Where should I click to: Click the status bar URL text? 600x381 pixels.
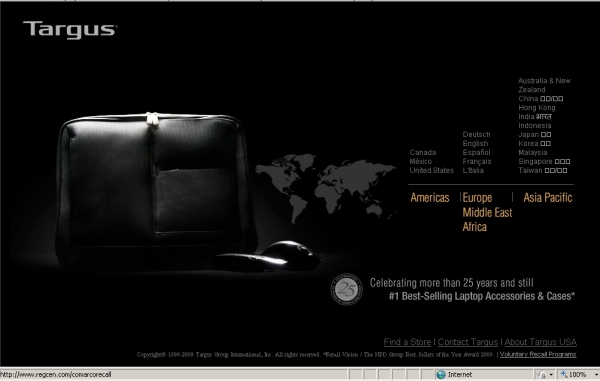56,374
